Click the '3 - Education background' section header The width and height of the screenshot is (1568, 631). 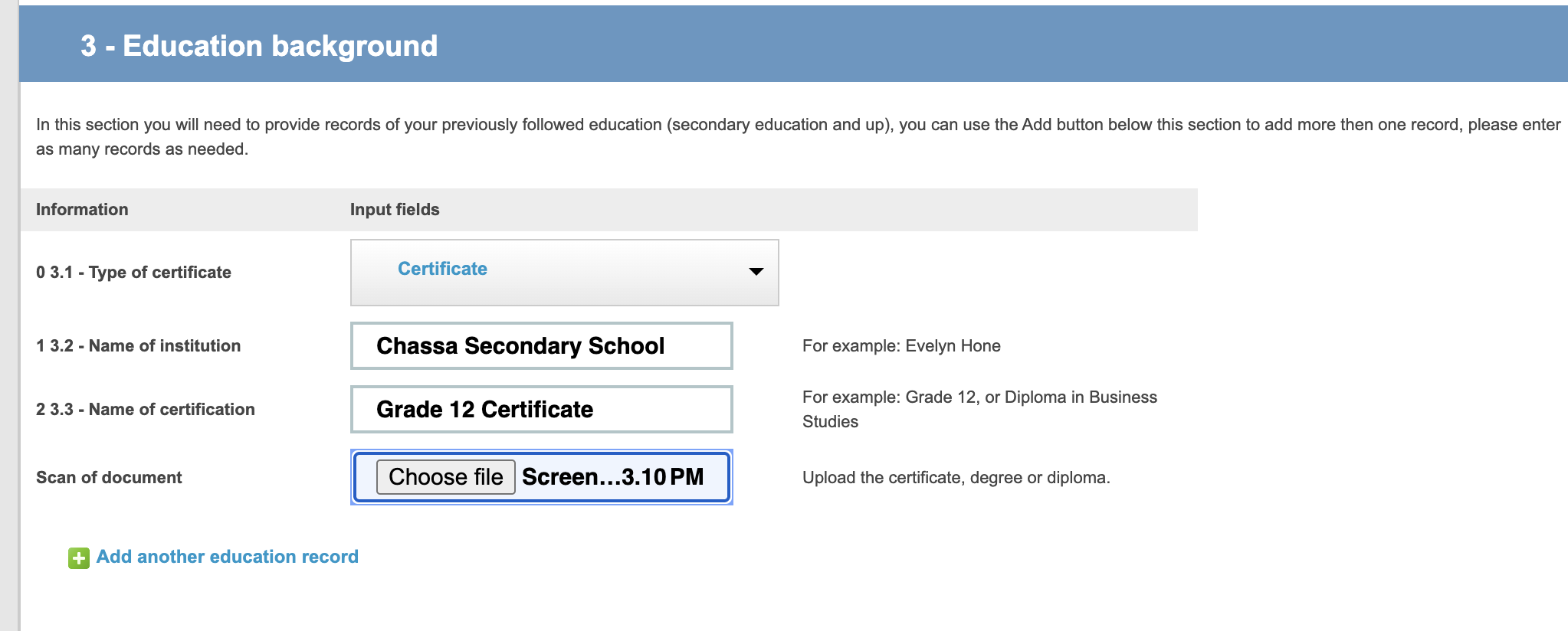coord(259,46)
